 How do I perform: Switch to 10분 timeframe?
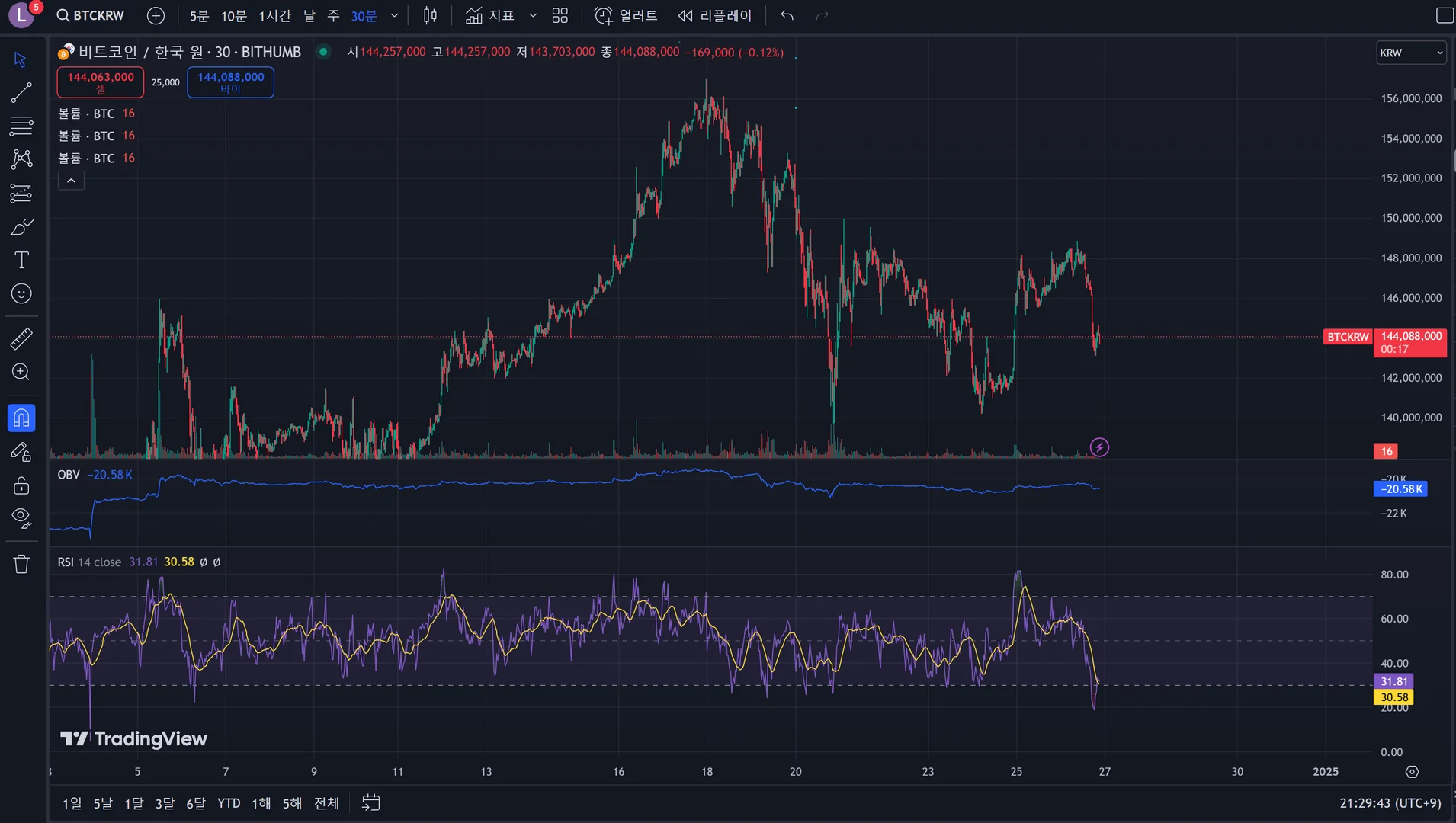[x=234, y=15]
